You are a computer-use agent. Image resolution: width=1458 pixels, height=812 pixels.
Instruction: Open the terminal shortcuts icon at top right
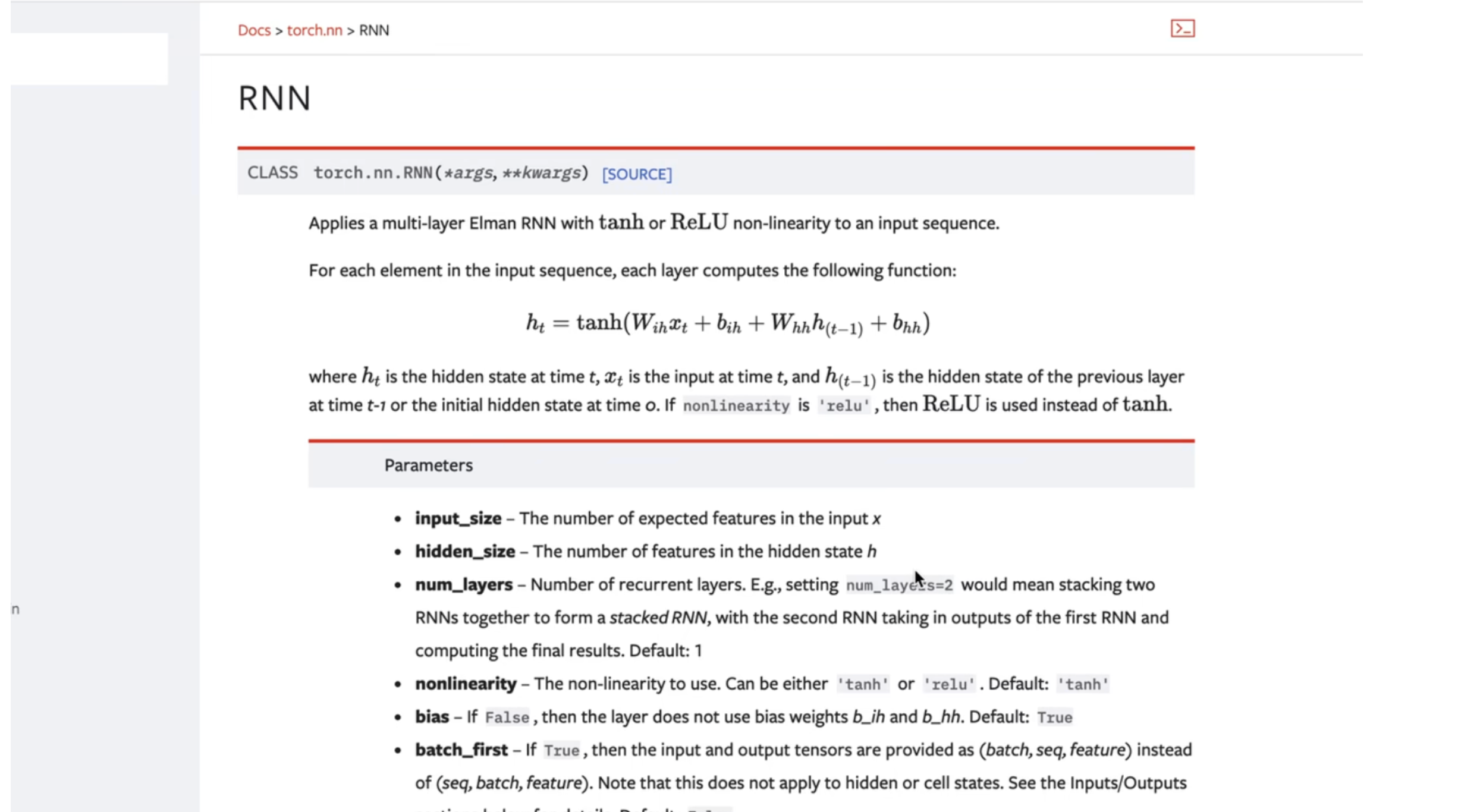[1182, 29]
